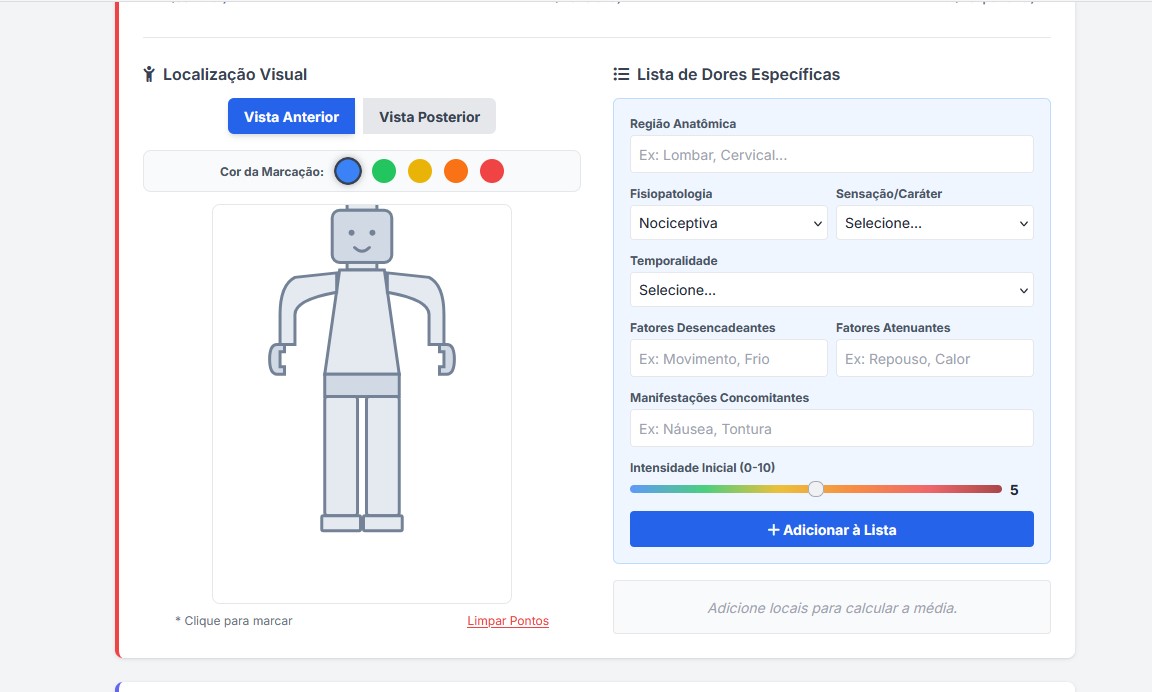Click the Intensidade Inicial slider handle

coord(816,489)
